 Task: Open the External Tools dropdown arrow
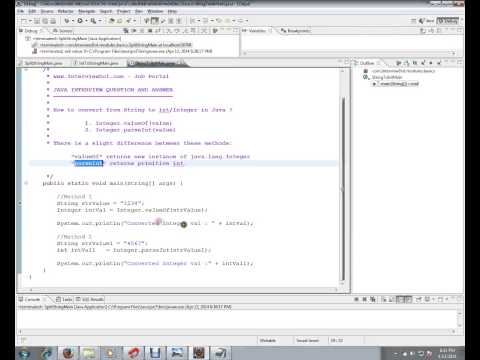[100, 21]
